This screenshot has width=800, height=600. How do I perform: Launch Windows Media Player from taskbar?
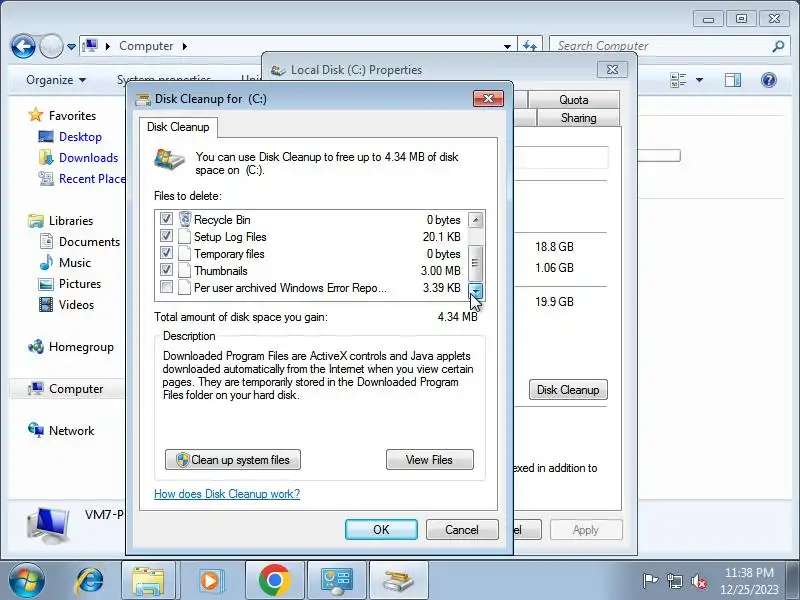tap(210, 581)
